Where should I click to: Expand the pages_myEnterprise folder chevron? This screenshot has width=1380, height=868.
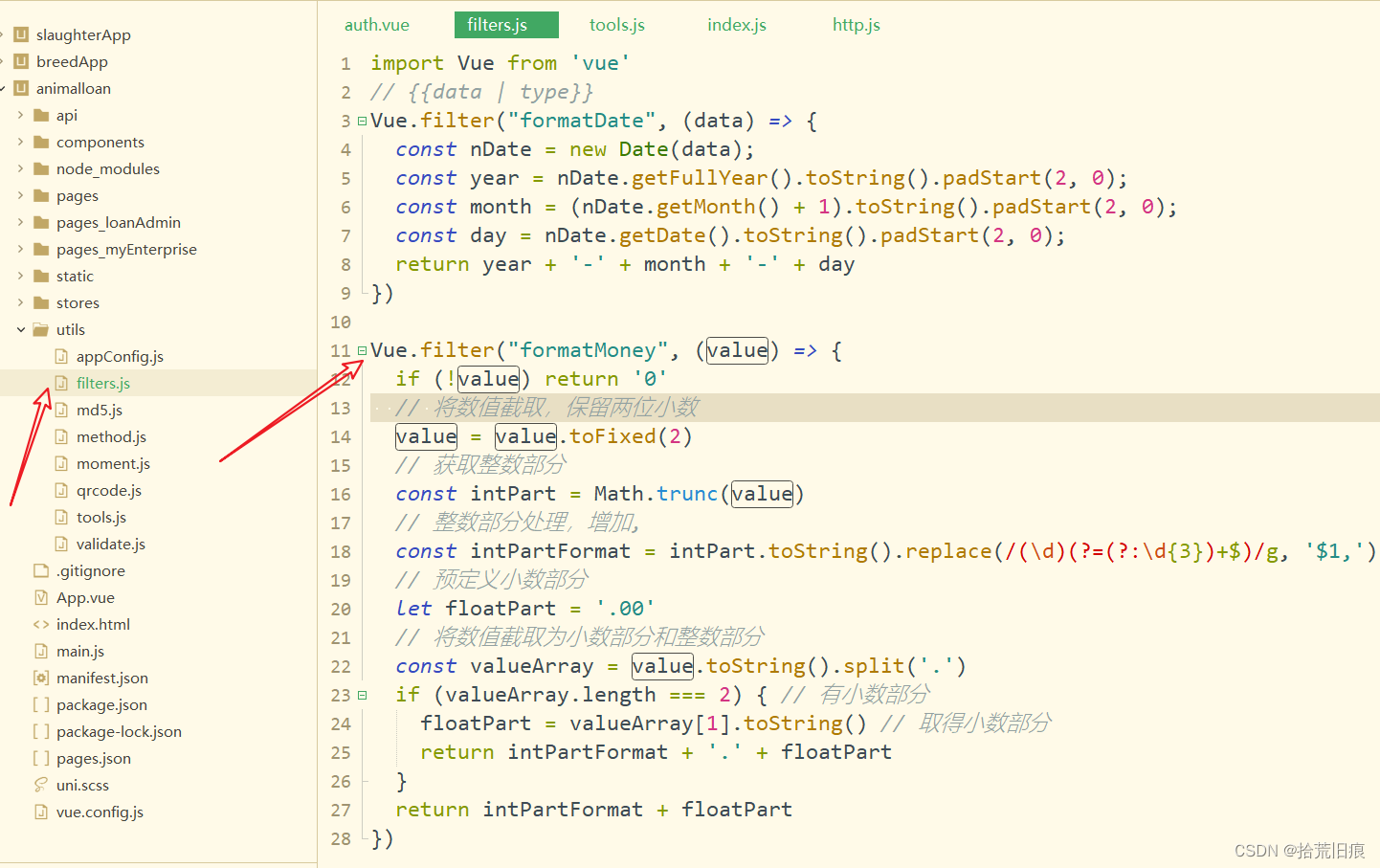tap(20, 249)
